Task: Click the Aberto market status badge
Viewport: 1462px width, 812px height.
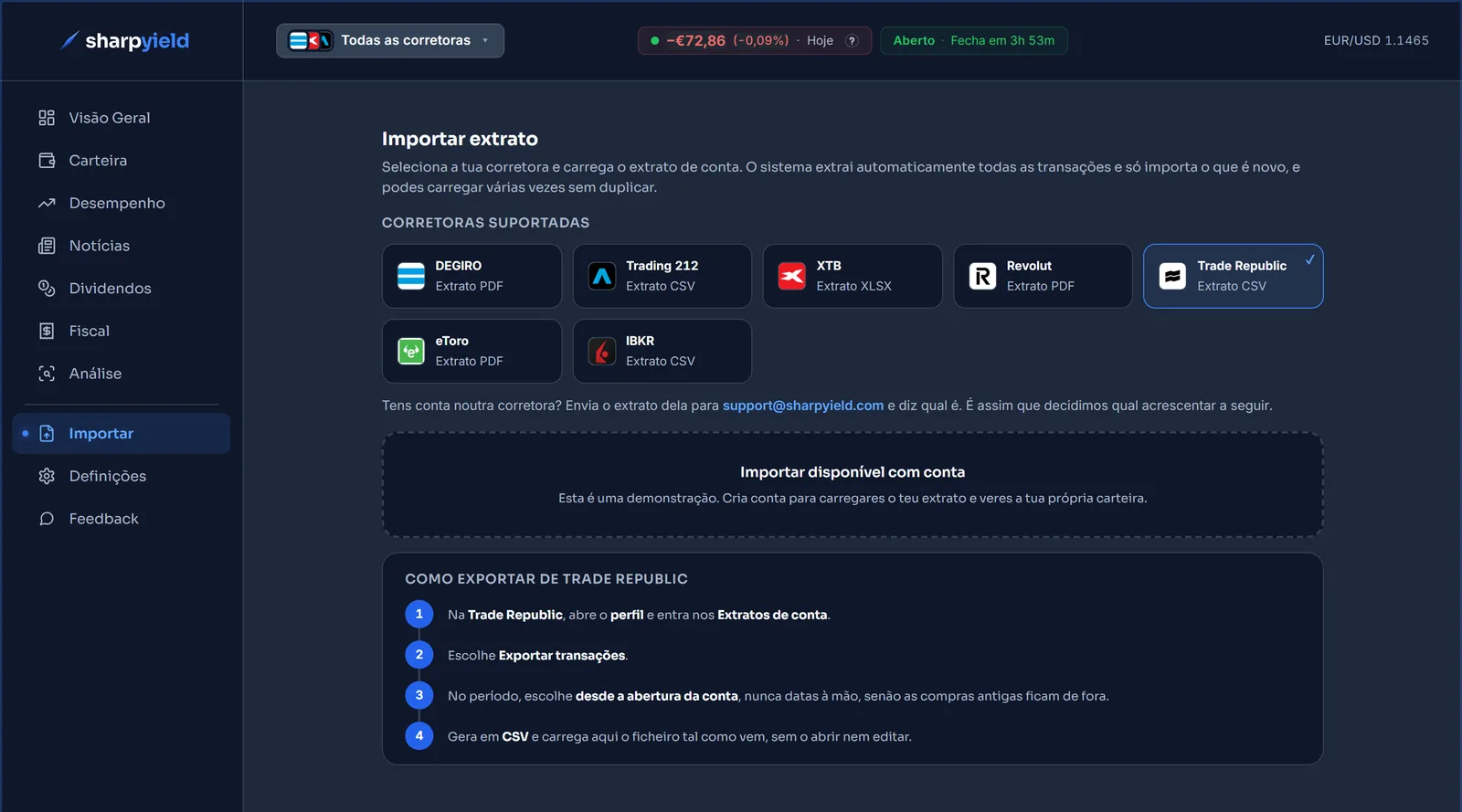Action: point(974,41)
